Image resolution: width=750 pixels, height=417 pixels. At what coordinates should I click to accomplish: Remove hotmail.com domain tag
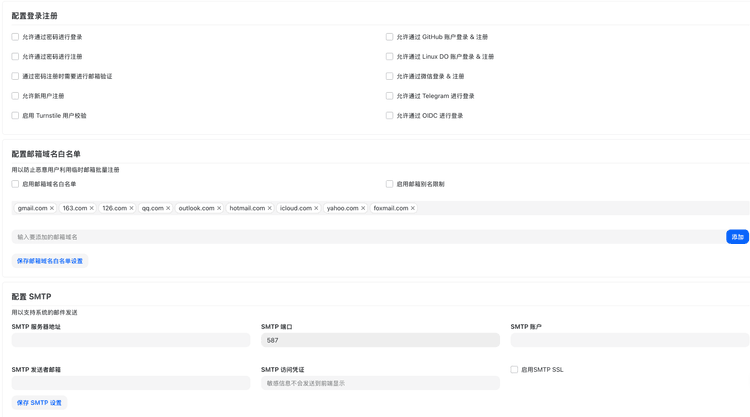pos(269,208)
